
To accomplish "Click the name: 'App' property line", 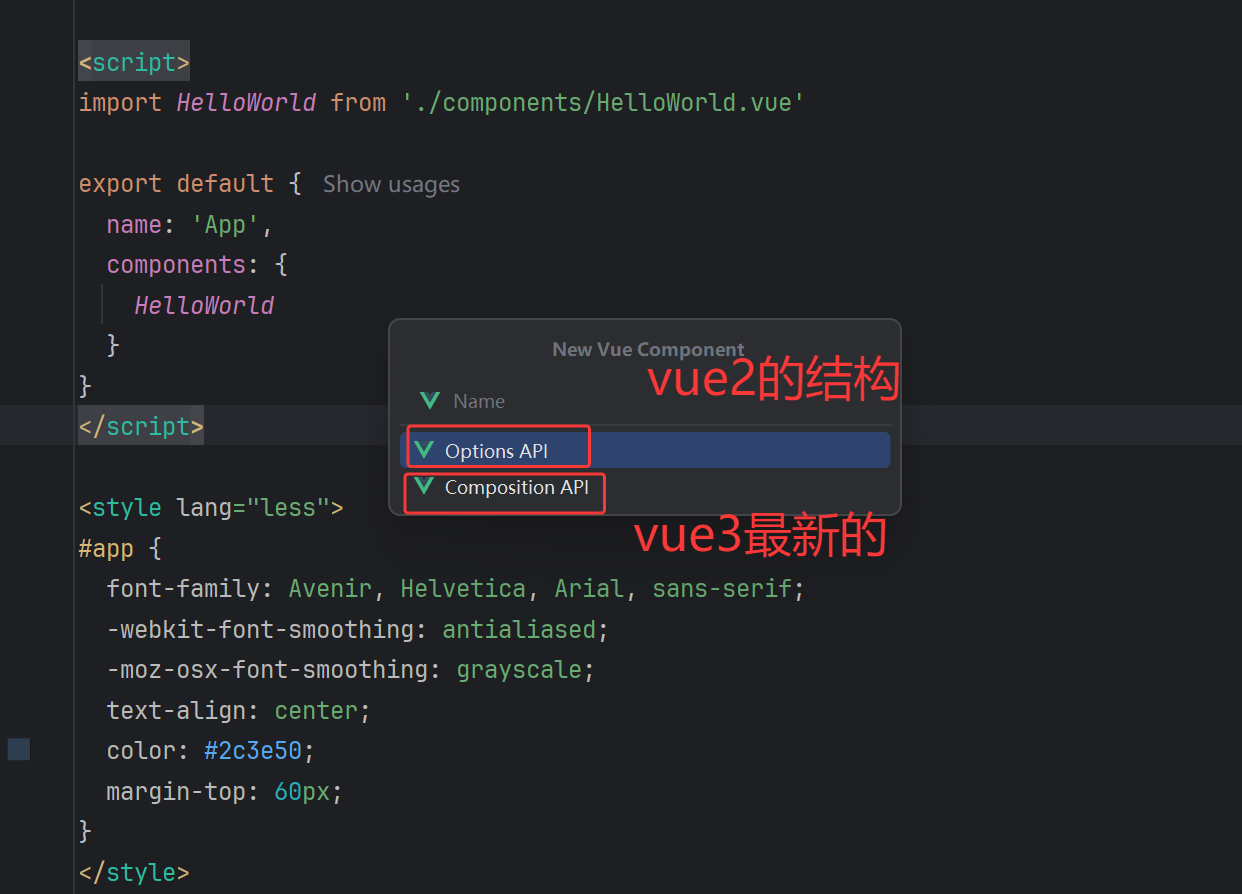I will pos(190,225).
